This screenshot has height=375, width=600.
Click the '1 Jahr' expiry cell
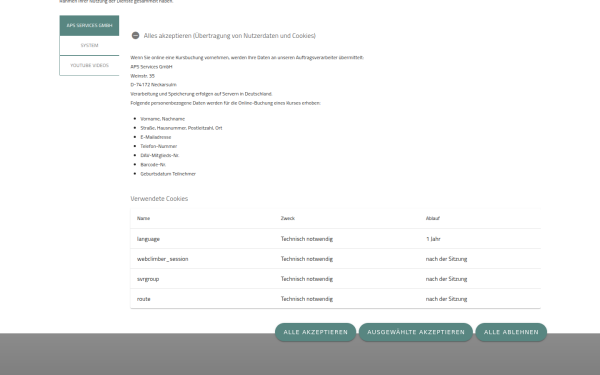point(433,239)
